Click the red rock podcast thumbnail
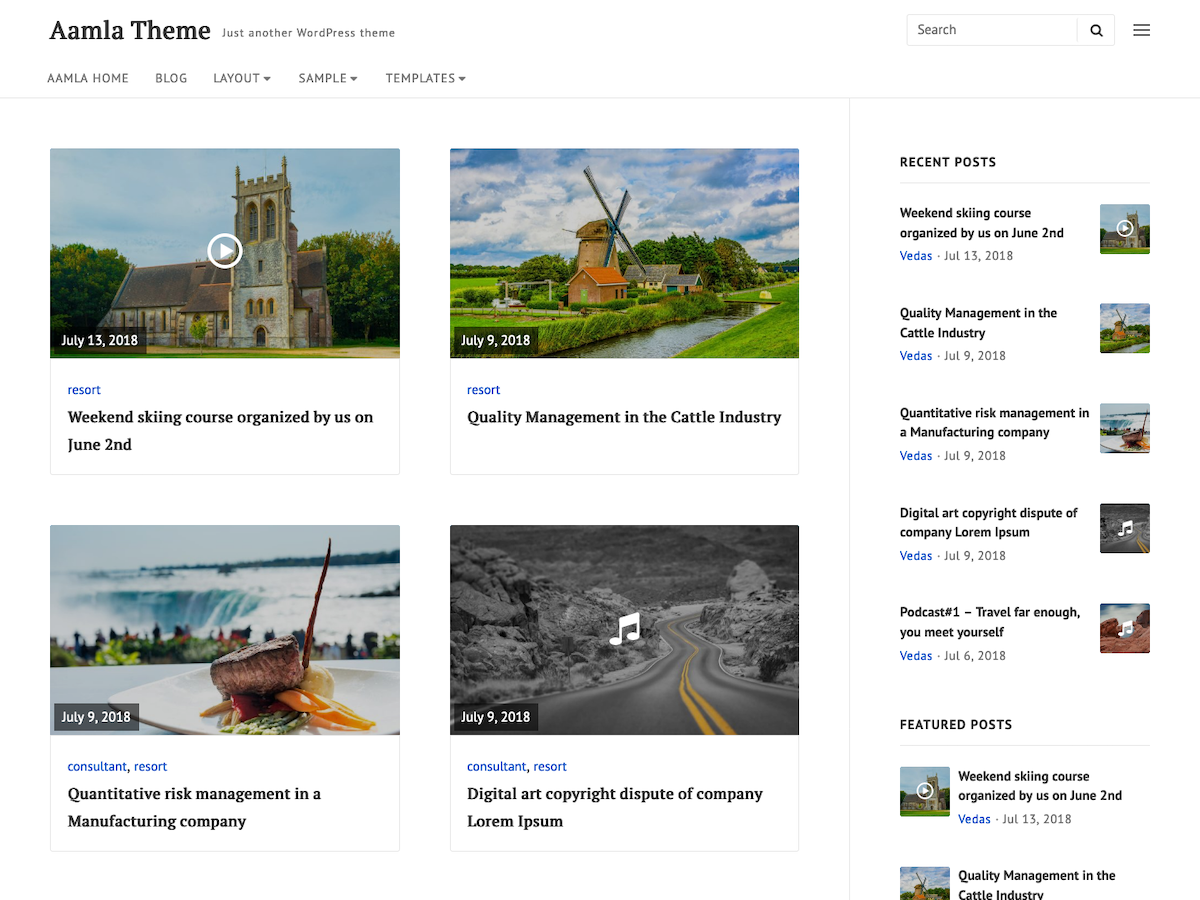1200x900 pixels. tap(1124, 628)
